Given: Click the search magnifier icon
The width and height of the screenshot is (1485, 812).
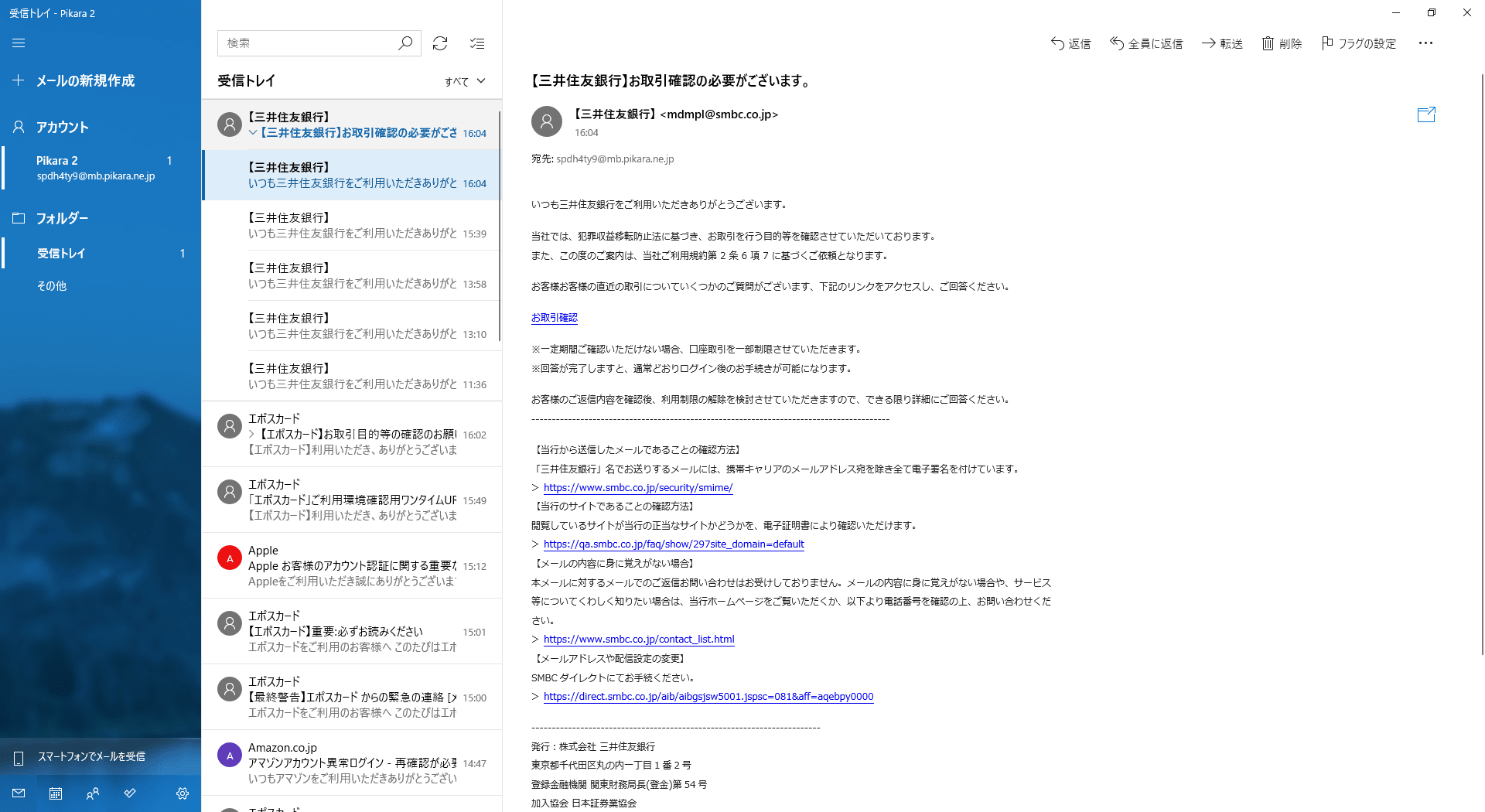Looking at the screenshot, I should [x=405, y=43].
